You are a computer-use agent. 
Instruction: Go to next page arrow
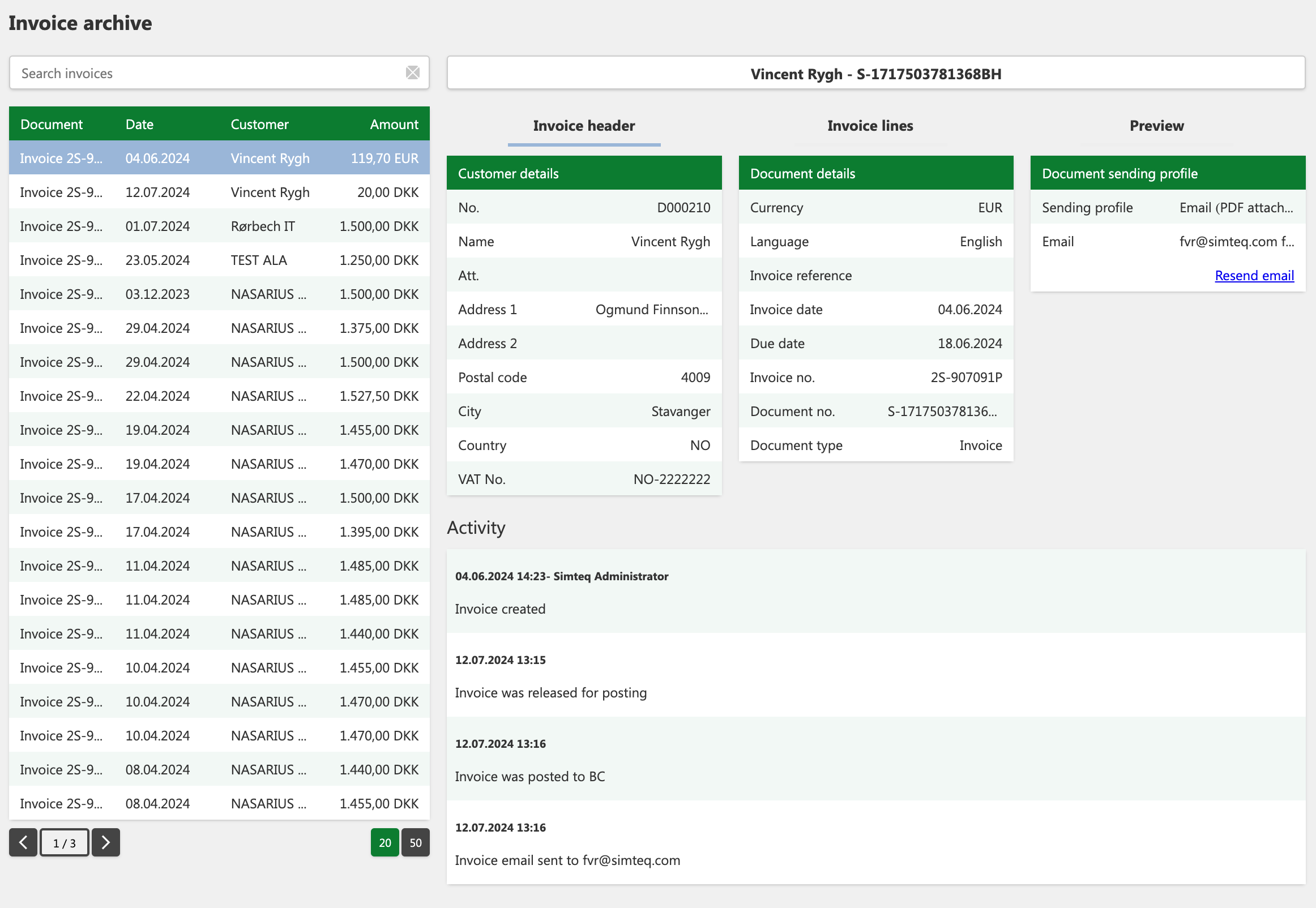click(x=106, y=842)
